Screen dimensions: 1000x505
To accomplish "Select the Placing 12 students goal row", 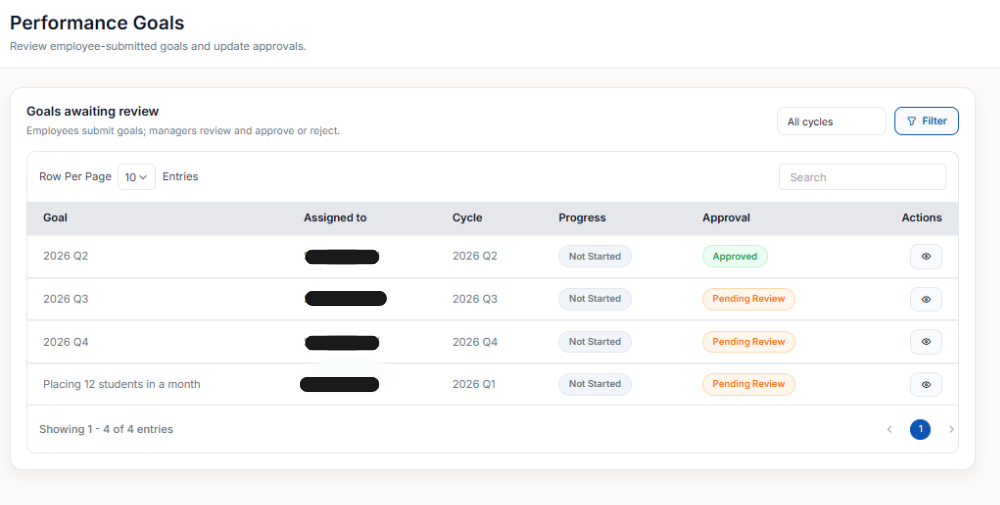I will coord(121,384).
